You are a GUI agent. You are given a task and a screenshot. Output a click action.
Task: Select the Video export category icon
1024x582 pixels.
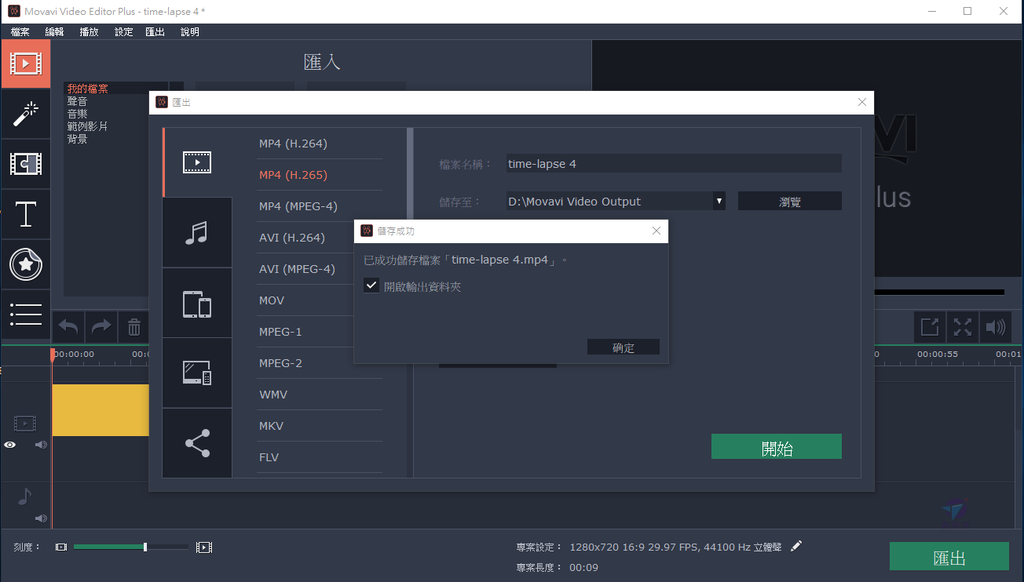(197, 162)
